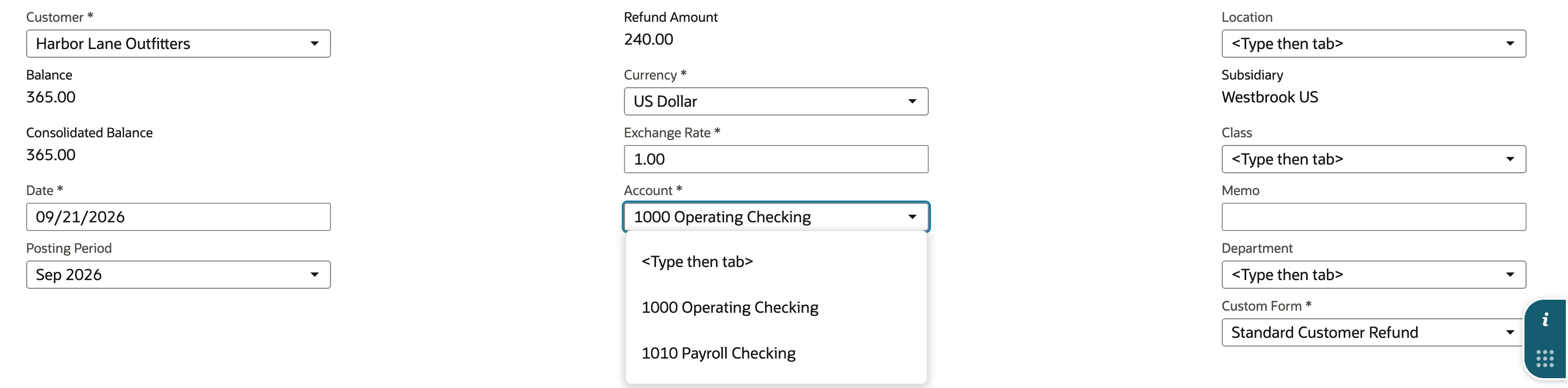The height and width of the screenshot is (388, 1568).
Task: Open the Customer dropdown showing Harbor Lane Outfitters
Action: 179,44
